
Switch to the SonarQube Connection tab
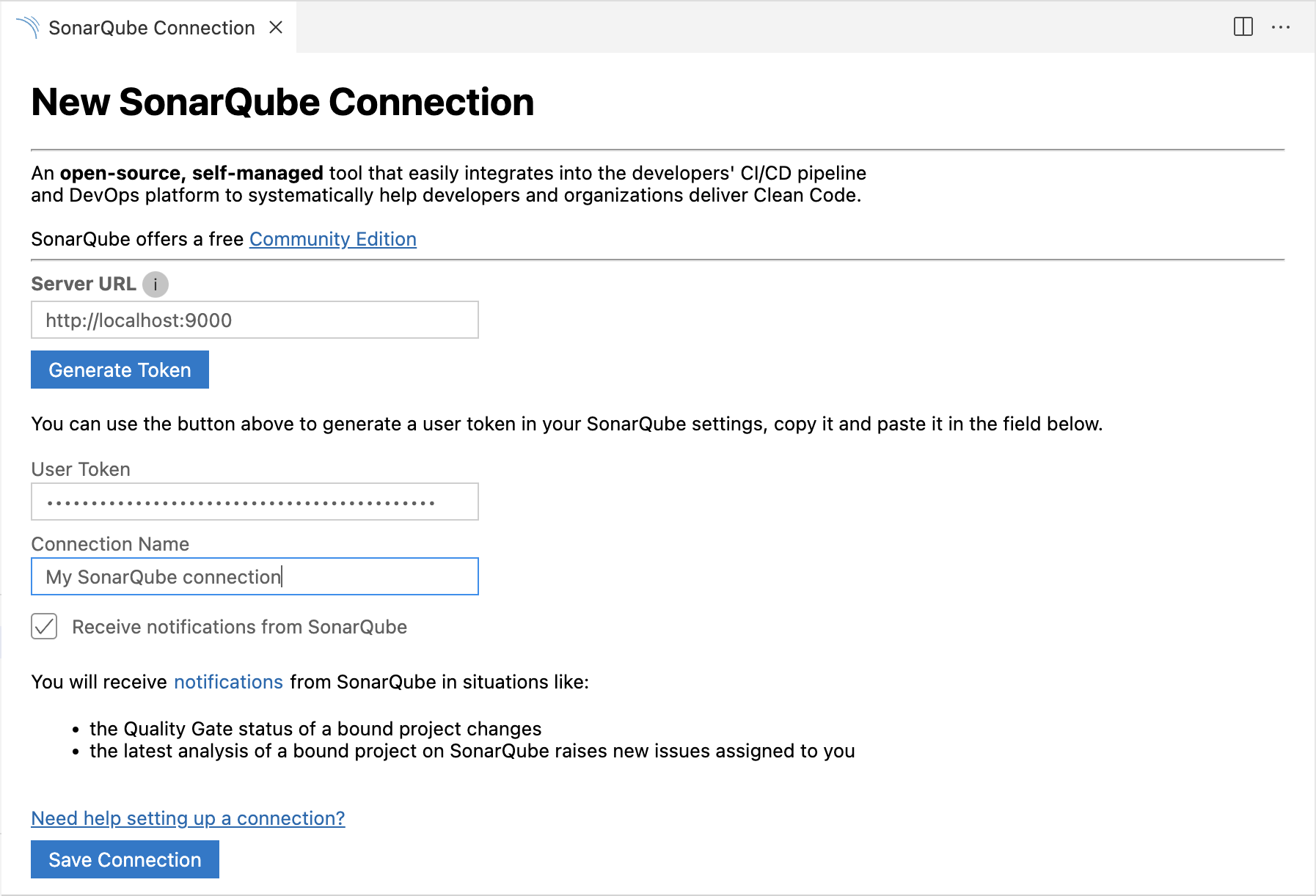(x=147, y=27)
